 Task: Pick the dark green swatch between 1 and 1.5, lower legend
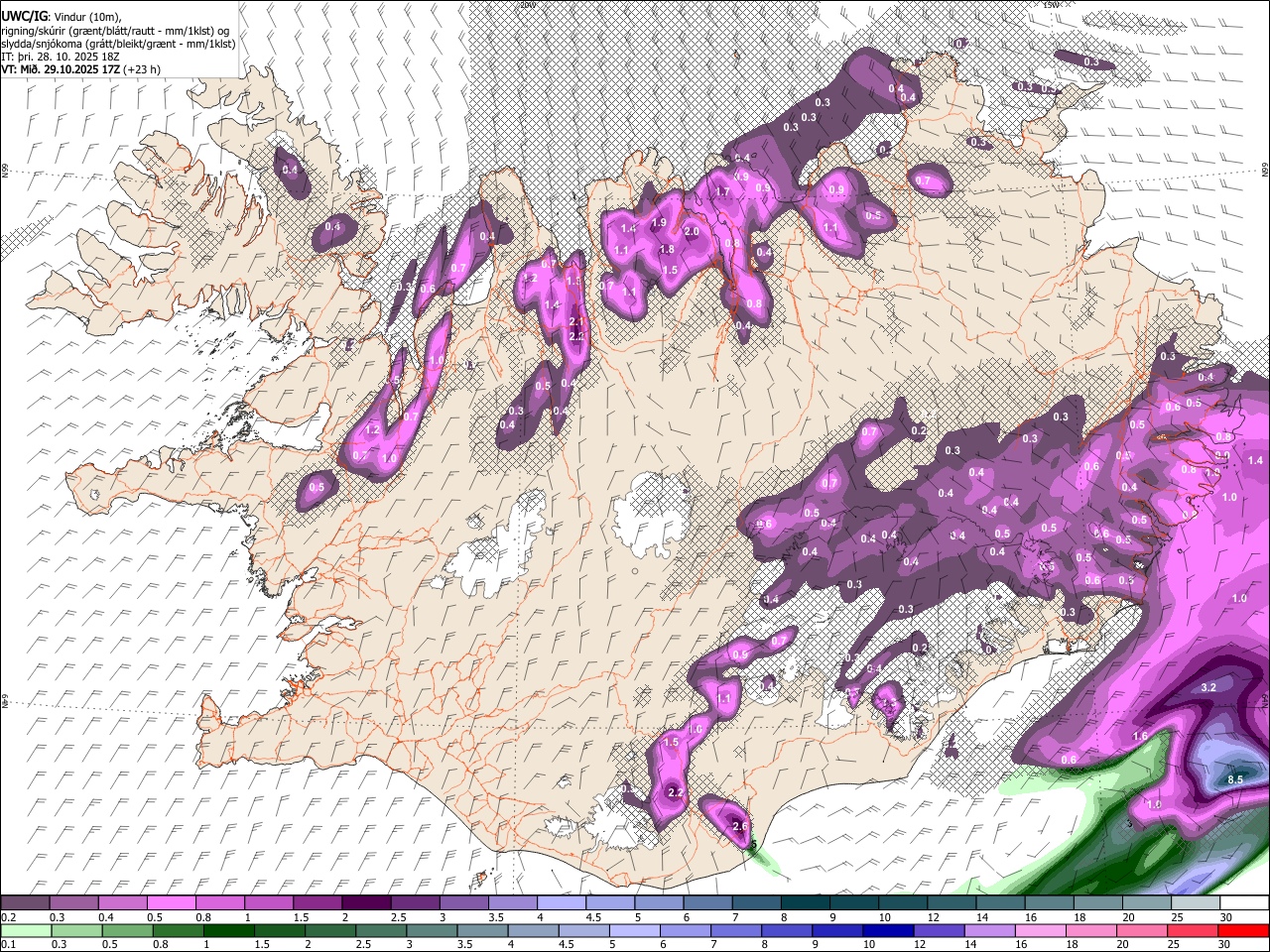tap(230, 931)
